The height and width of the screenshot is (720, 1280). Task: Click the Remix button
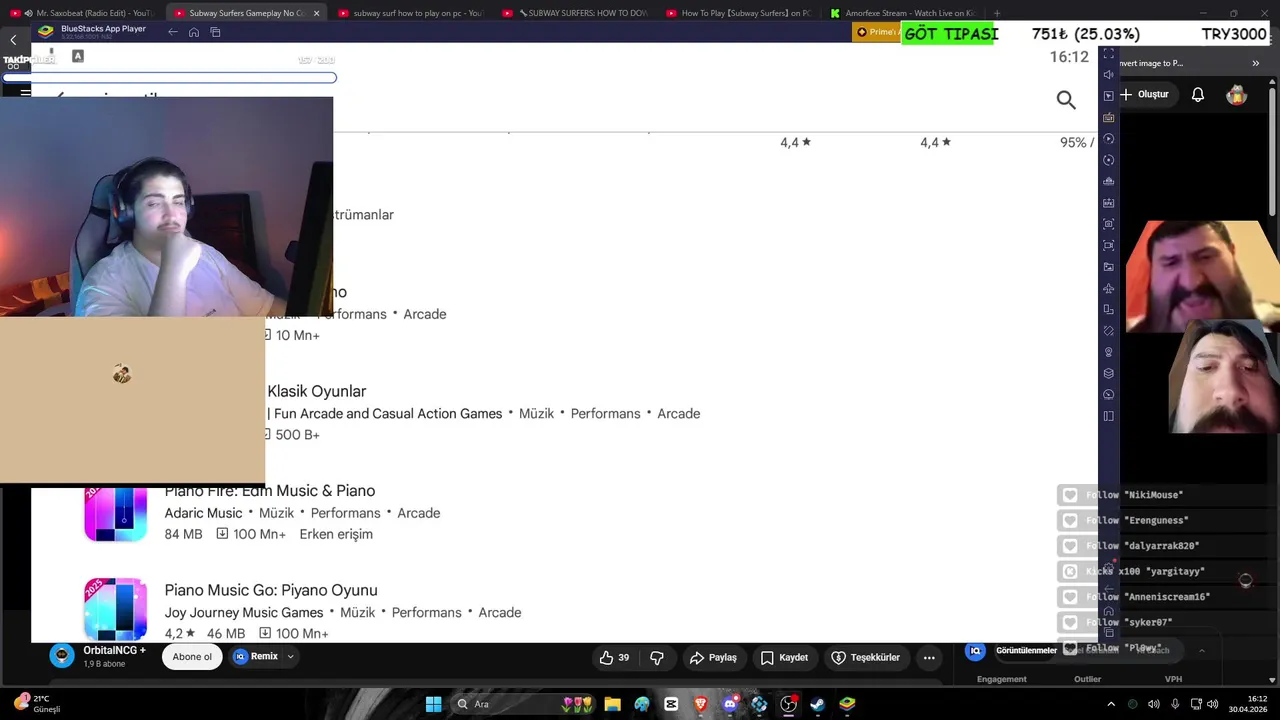click(x=257, y=657)
